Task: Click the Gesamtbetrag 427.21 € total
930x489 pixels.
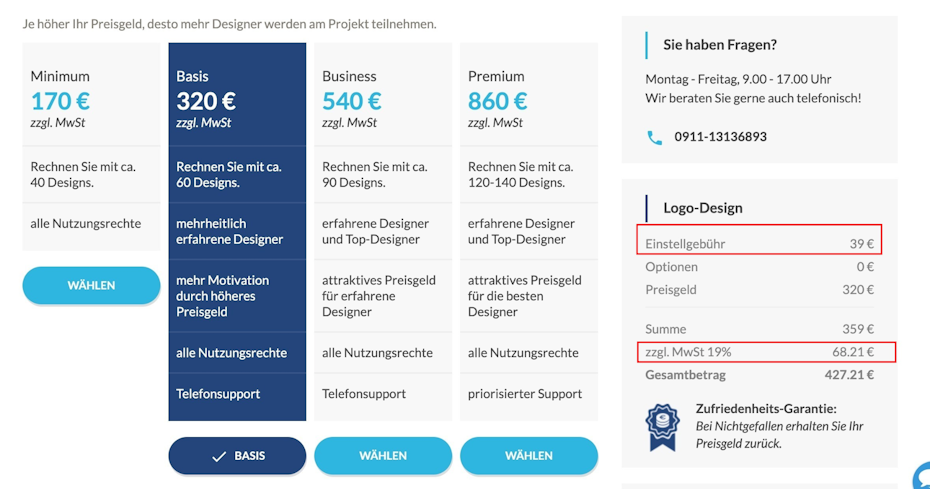Action: pyautogui.click(x=760, y=375)
